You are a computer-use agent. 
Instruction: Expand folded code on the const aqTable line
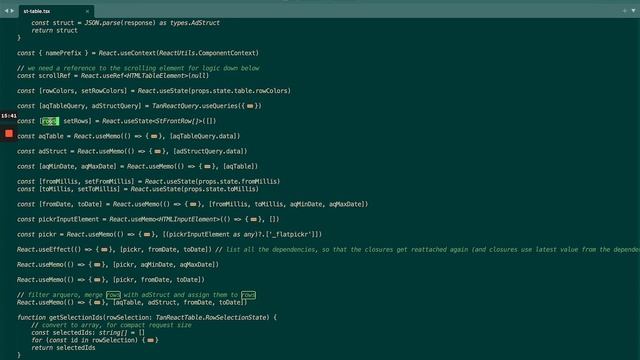click(x=154, y=136)
